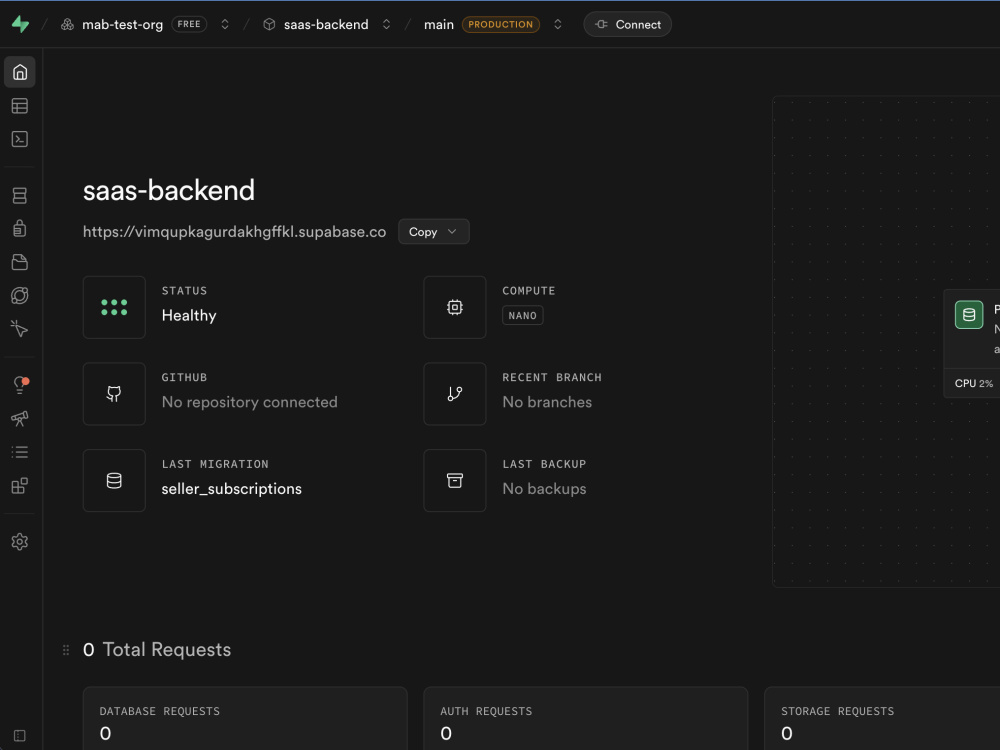Open the Realtime cursor sidebar icon

[20, 328]
